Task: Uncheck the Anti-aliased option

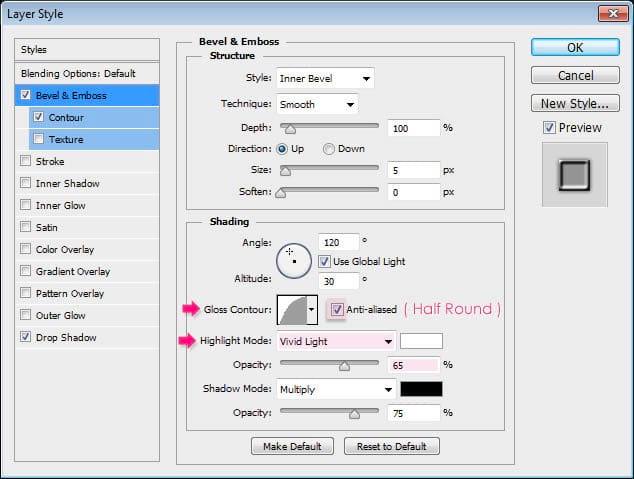Action: (x=337, y=310)
